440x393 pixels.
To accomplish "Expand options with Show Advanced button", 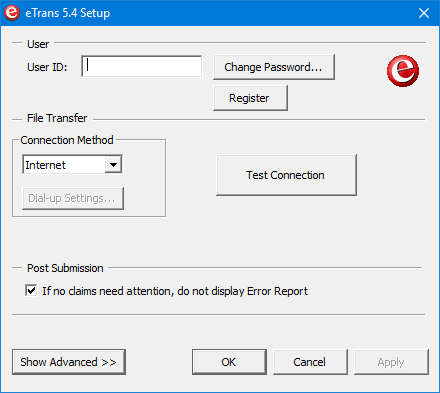I will coord(69,362).
